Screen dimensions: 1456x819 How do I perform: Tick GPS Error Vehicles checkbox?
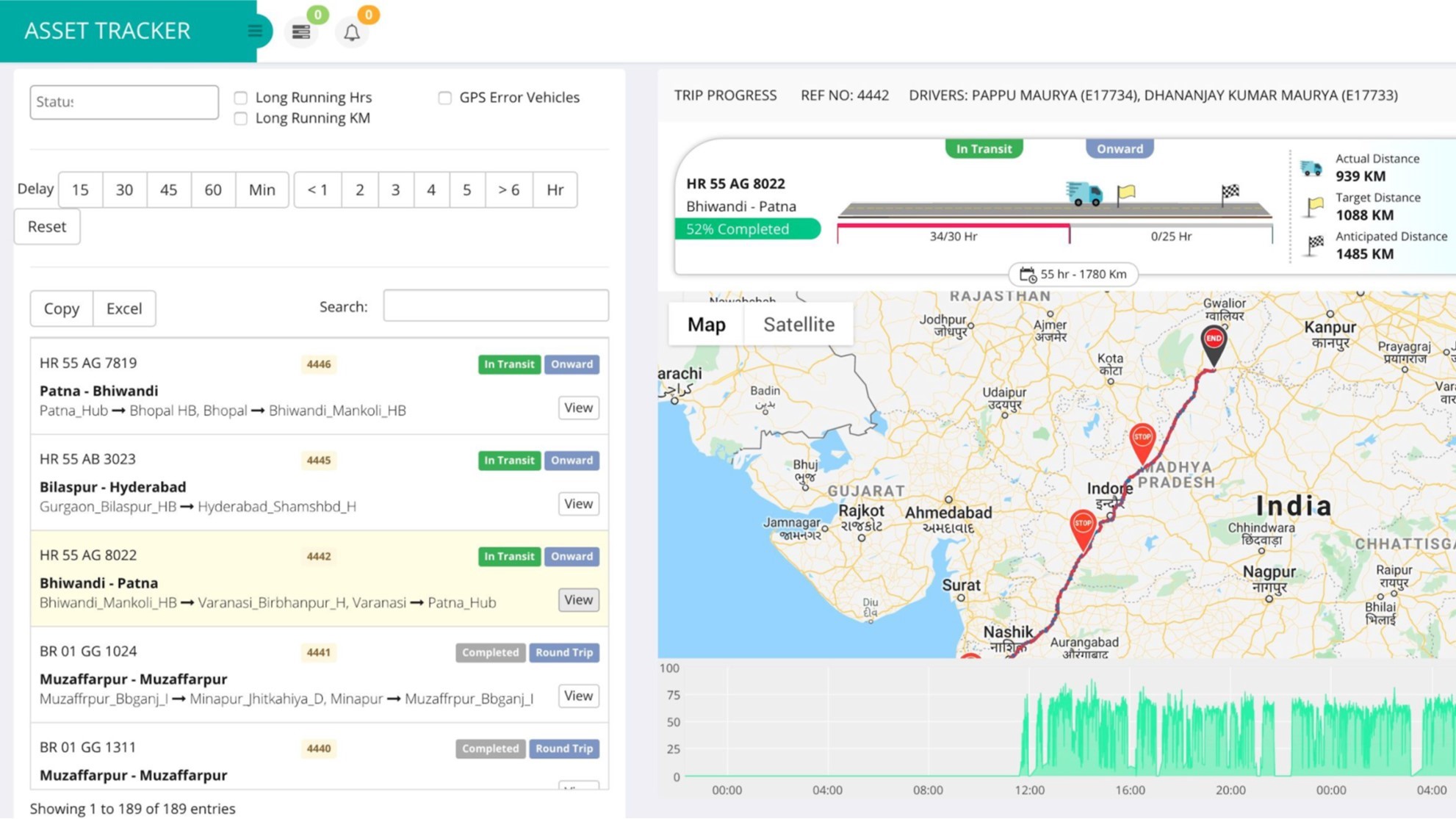pos(444,98)
